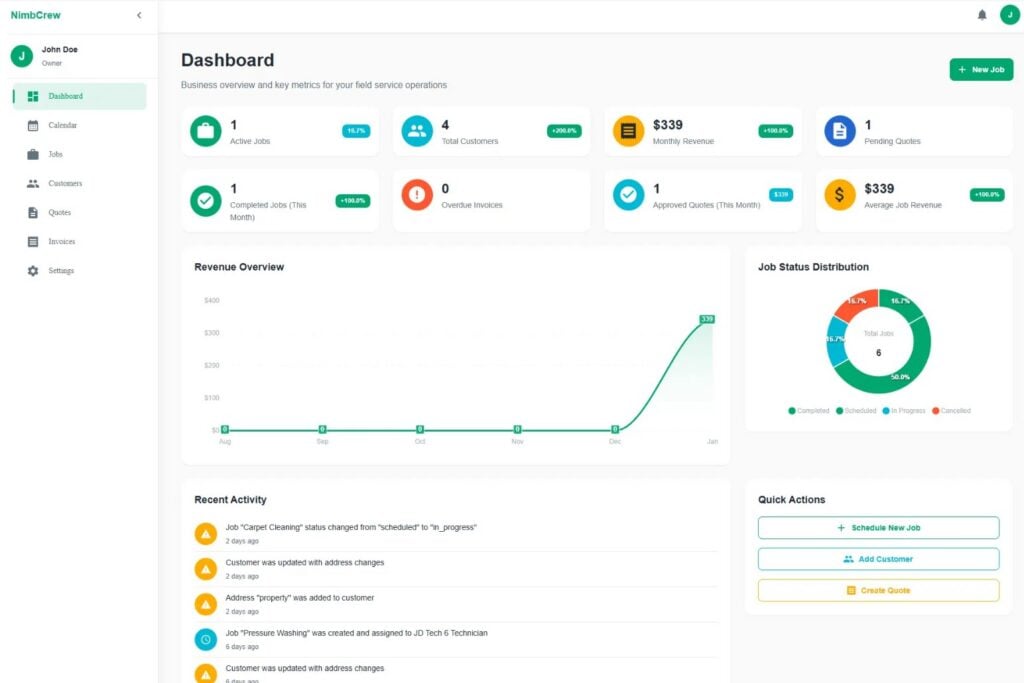1024x683 pixels.
Task: Toggle the Scheduled legend item
Action: [856, 411]
